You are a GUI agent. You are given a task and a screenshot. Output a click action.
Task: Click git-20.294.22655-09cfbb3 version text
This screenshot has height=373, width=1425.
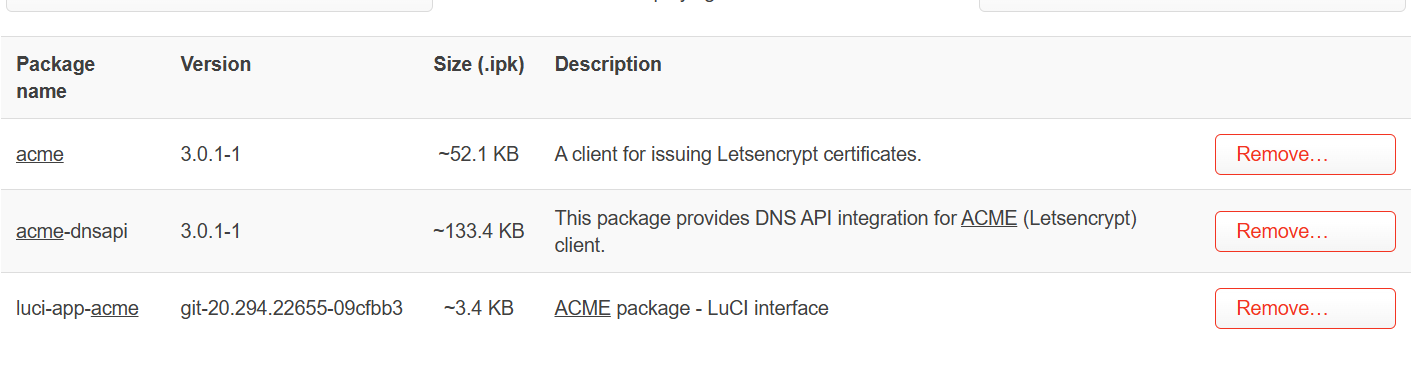click(292, 308)
